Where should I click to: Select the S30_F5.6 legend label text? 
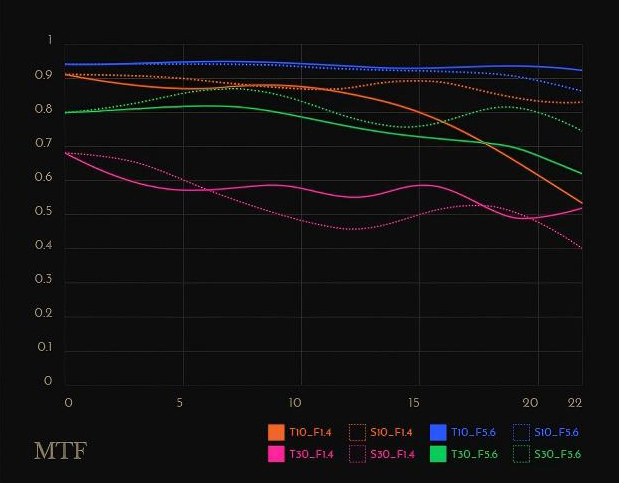point(558,454)
